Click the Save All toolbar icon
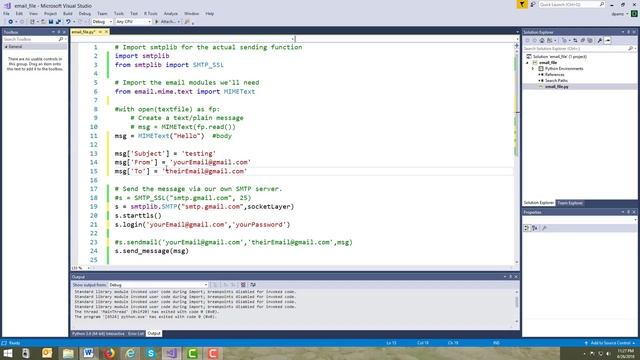Viewport: 640px width, 360px height. click(58, 22)
